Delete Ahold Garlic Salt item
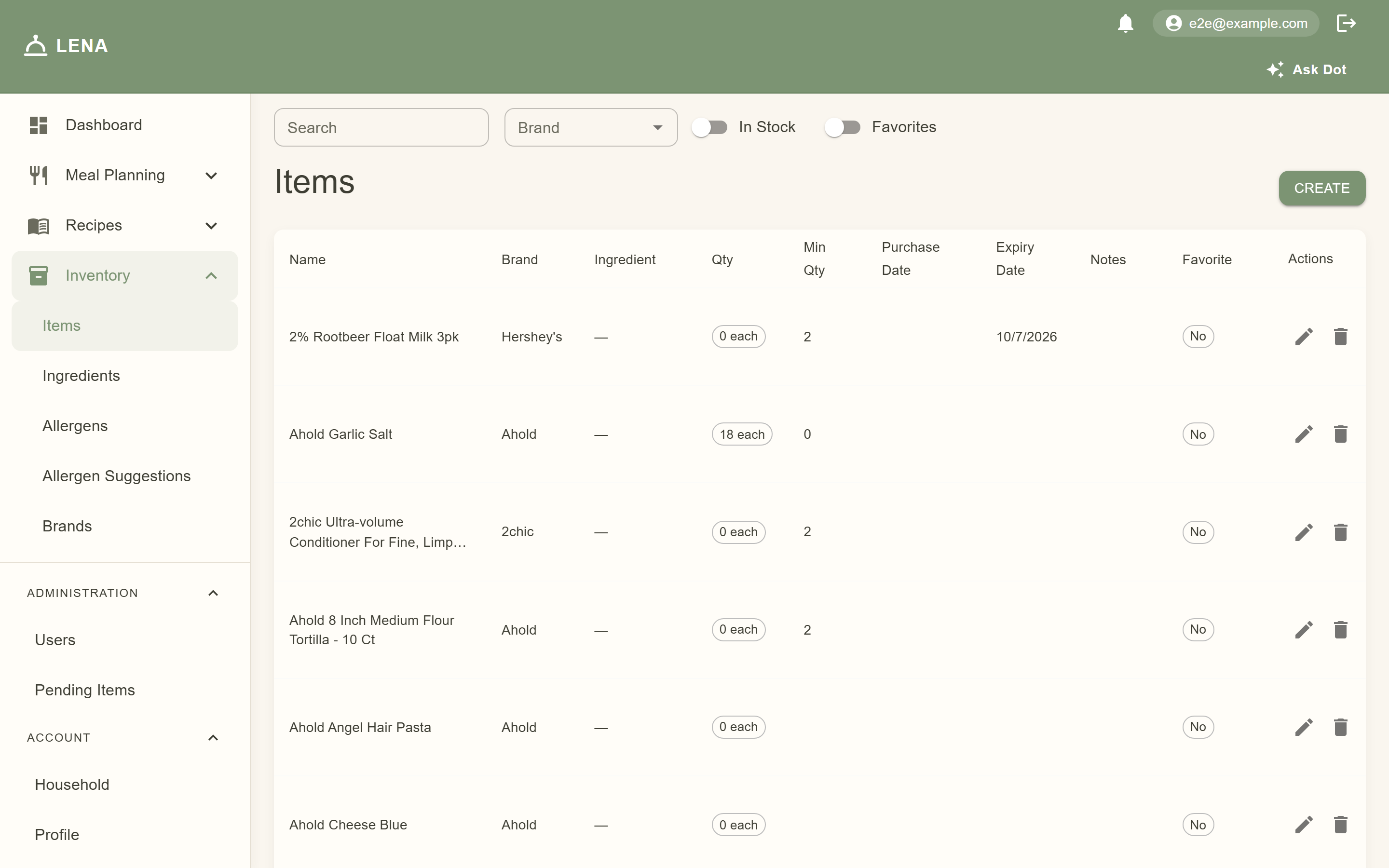This screenshot has height=868, width=1389. (1340, 434)
